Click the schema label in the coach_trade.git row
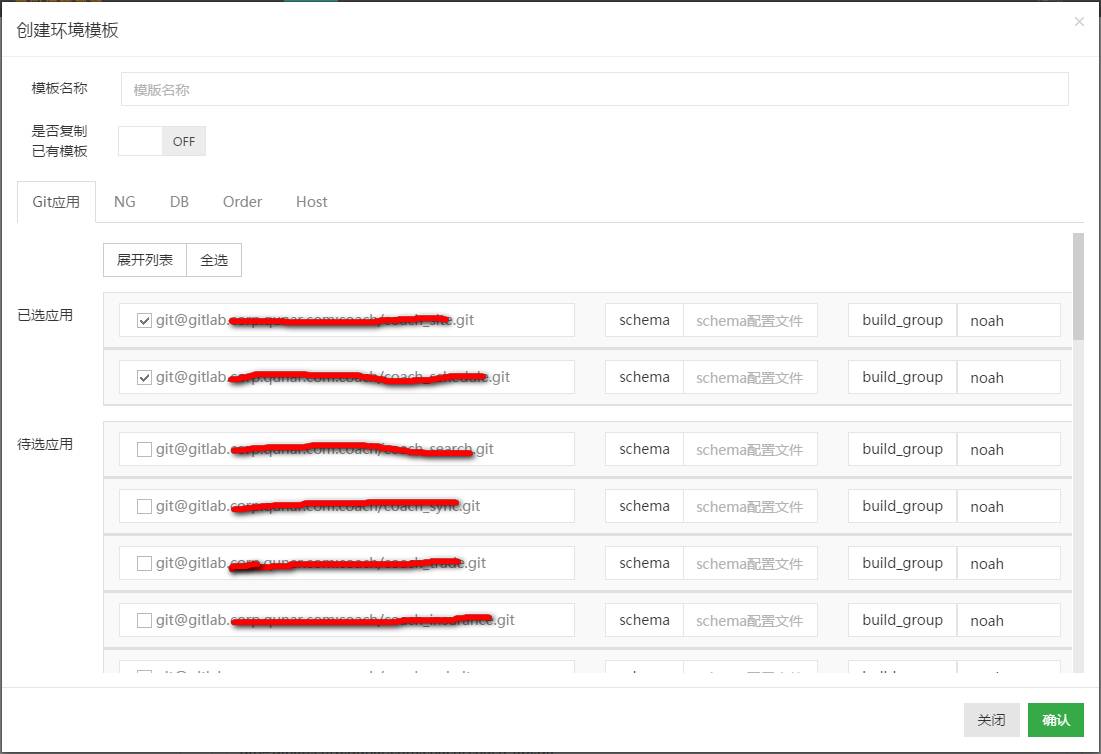This screenshot has width=1101, height=754. [x=645, y=563]
